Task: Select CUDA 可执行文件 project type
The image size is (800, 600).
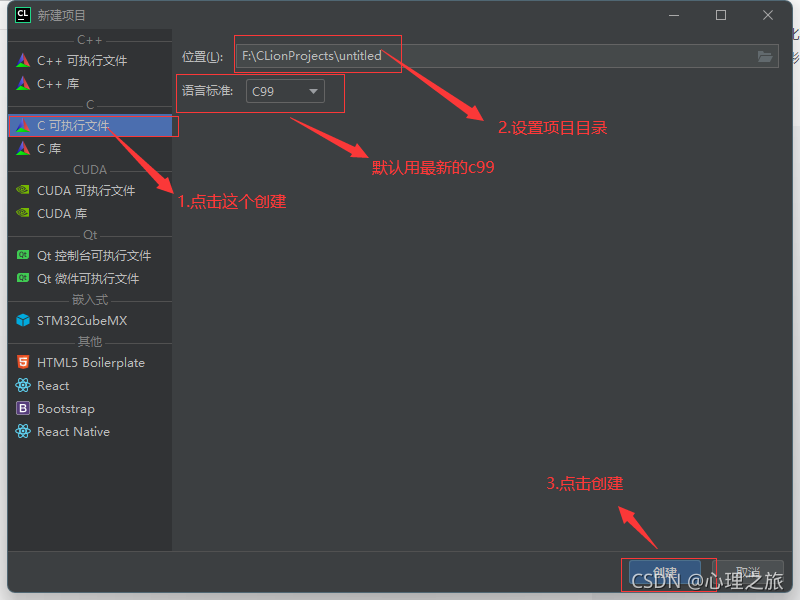Action: (90, 191)
